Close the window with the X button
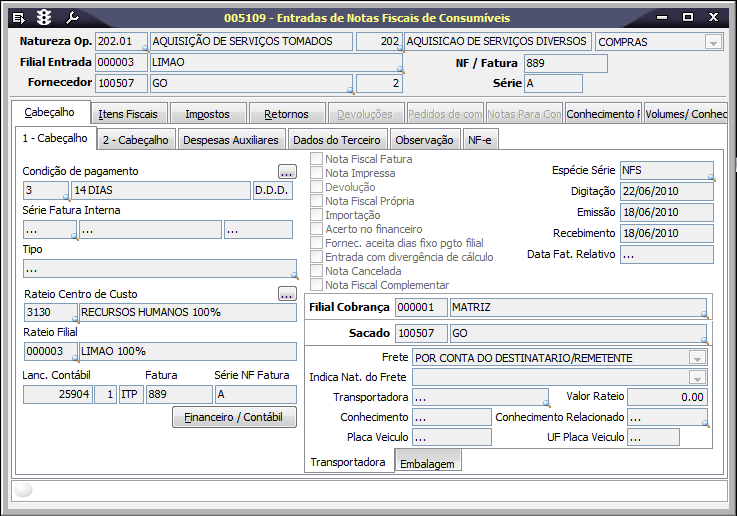 click(x=713, y=17)
